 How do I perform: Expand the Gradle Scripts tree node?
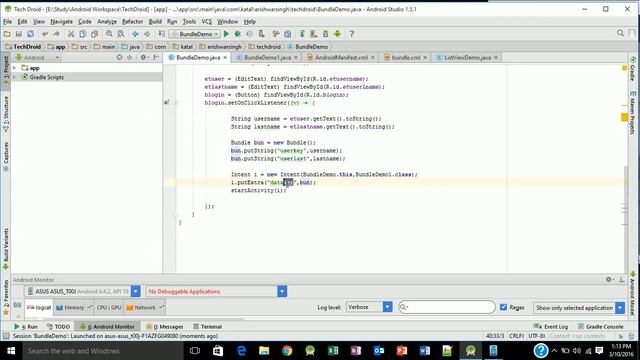coord(15,77)
